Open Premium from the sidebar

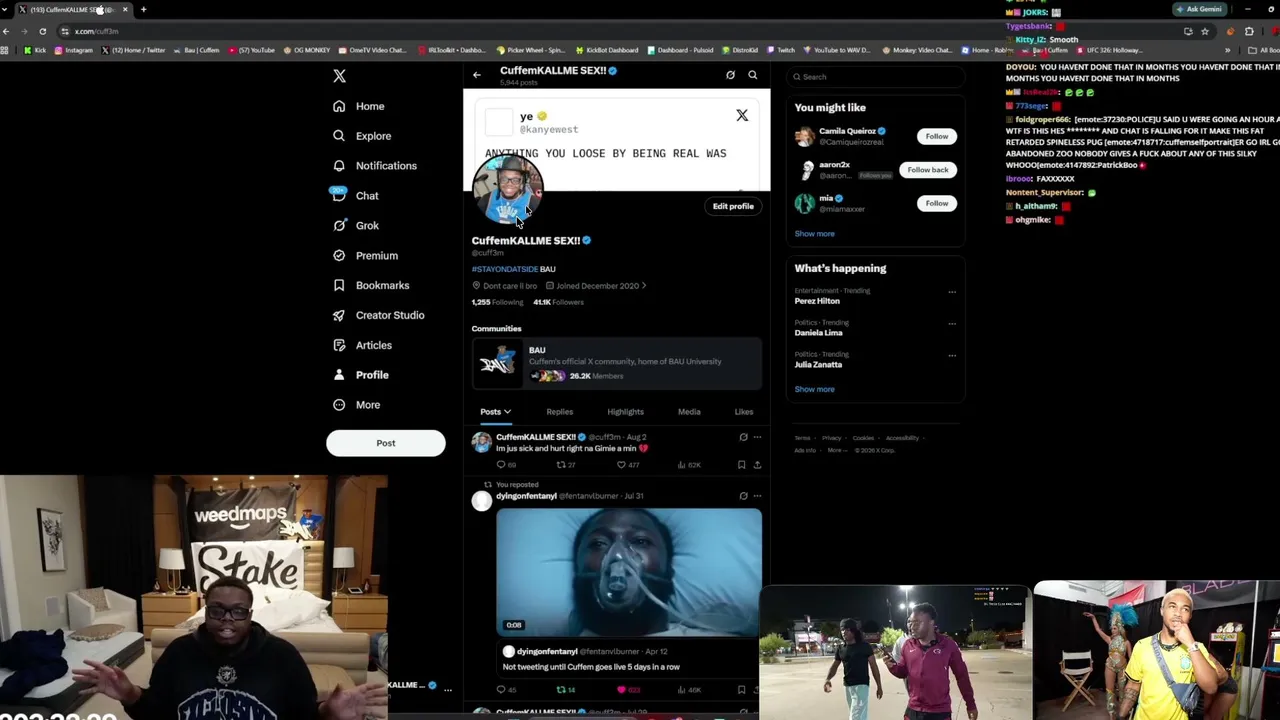point(365,256)
